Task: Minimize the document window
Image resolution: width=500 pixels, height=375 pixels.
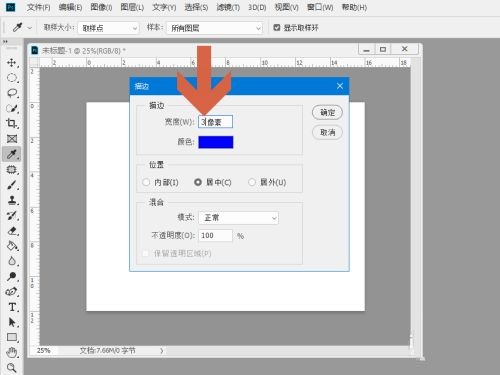Action: 367,49
